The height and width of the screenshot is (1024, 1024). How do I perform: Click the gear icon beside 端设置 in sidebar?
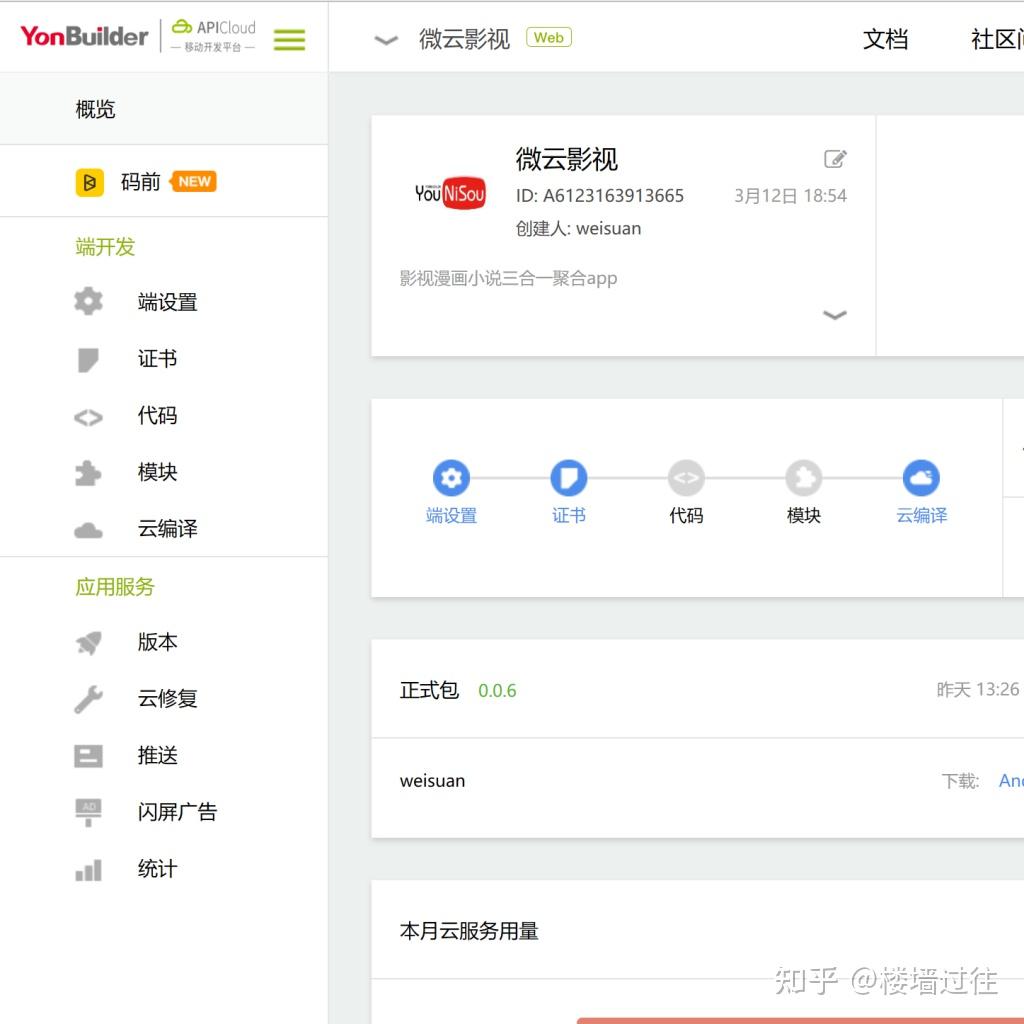[88, 302]
